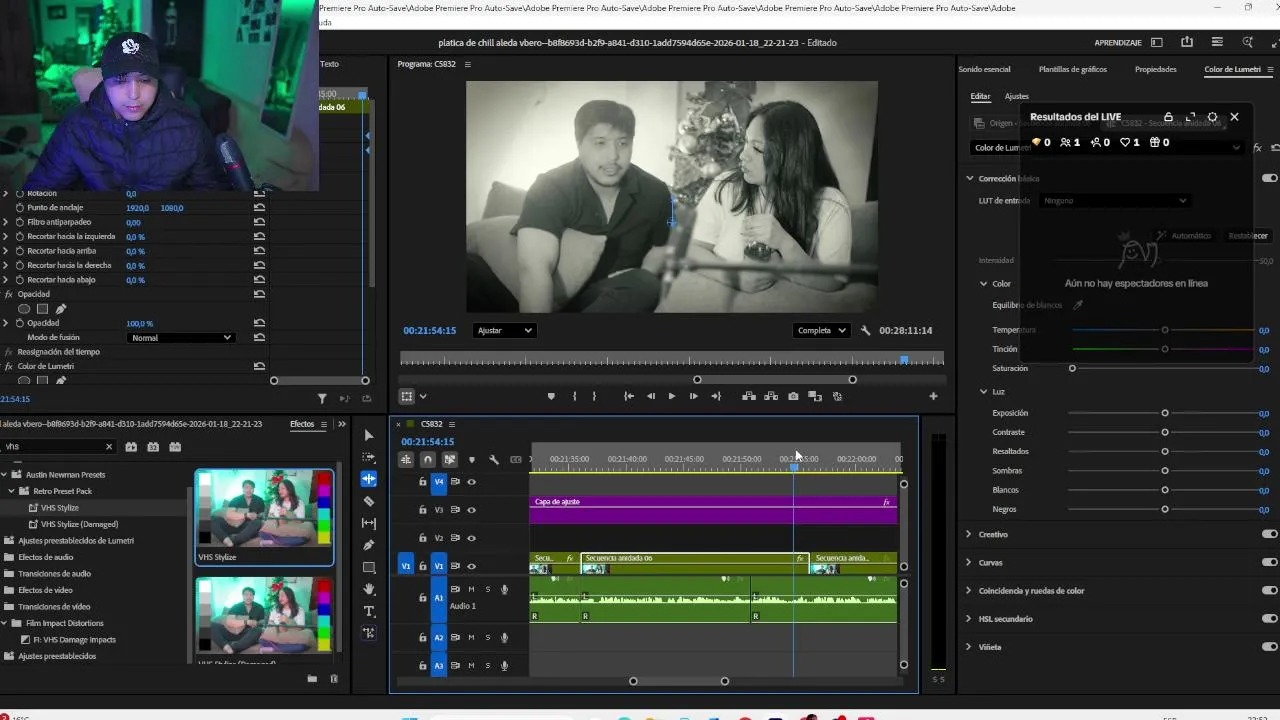The image size is (1280, 720).
Task: Select the Razor tool
Action: [369, 501]
